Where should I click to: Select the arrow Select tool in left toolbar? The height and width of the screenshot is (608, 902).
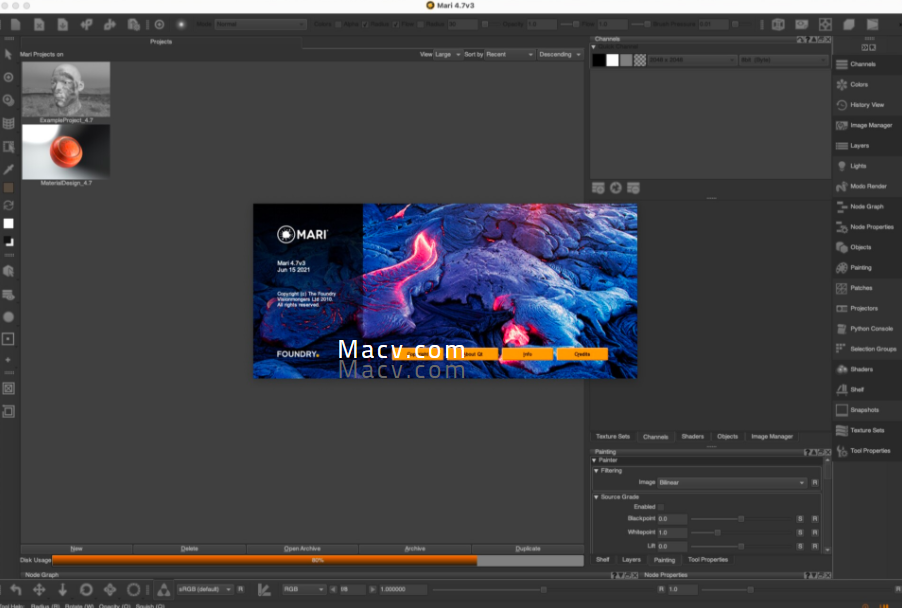pyautogui.click(x=9, y=54)
